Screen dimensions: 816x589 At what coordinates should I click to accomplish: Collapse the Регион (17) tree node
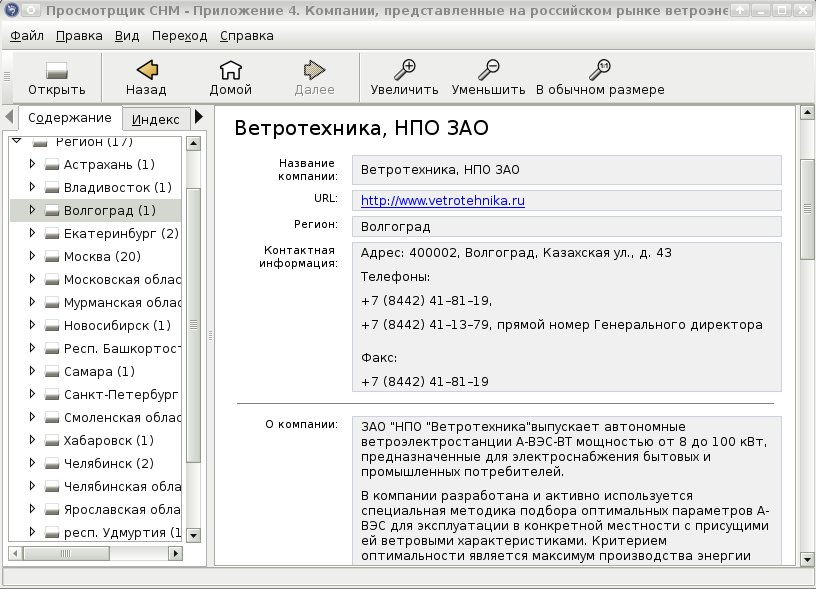pos(17,140)
